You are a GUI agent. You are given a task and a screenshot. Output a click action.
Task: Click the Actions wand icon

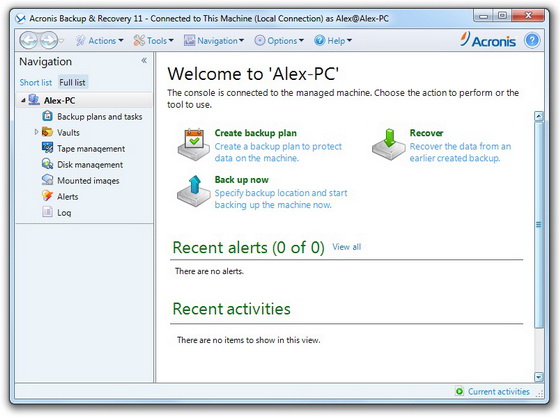tap(81, 41)
